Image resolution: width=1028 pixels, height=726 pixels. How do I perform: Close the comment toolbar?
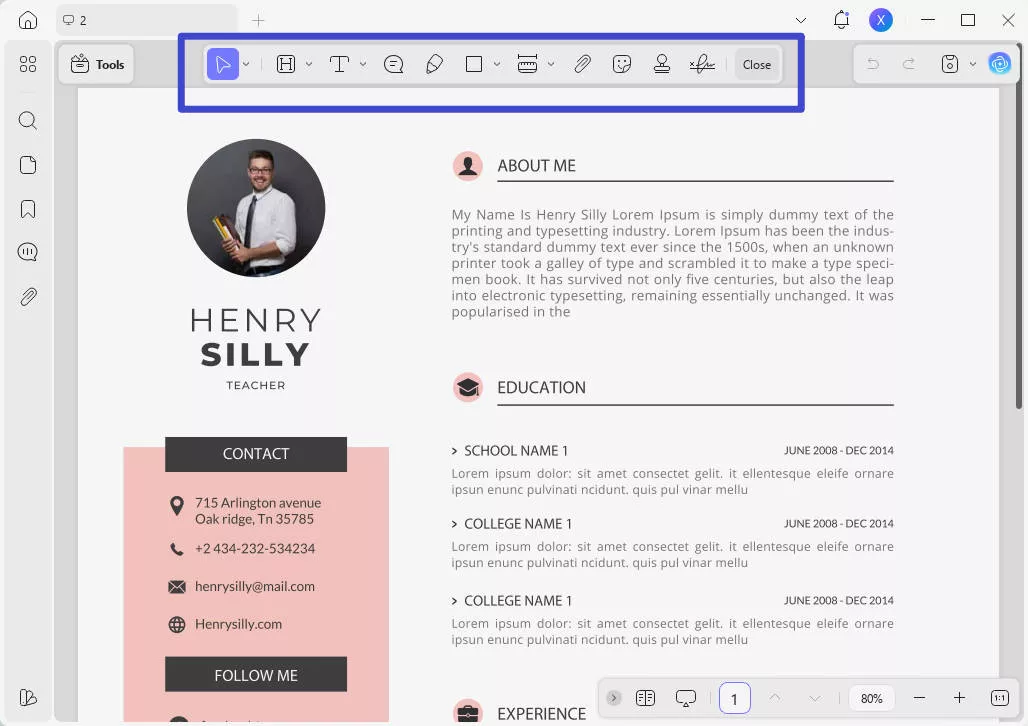pyautogui.click(x=757, y=64)
